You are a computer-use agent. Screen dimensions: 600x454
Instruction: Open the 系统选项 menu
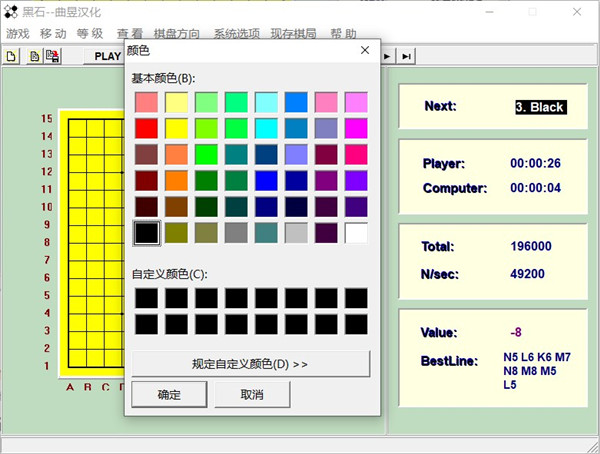[237, 33]
